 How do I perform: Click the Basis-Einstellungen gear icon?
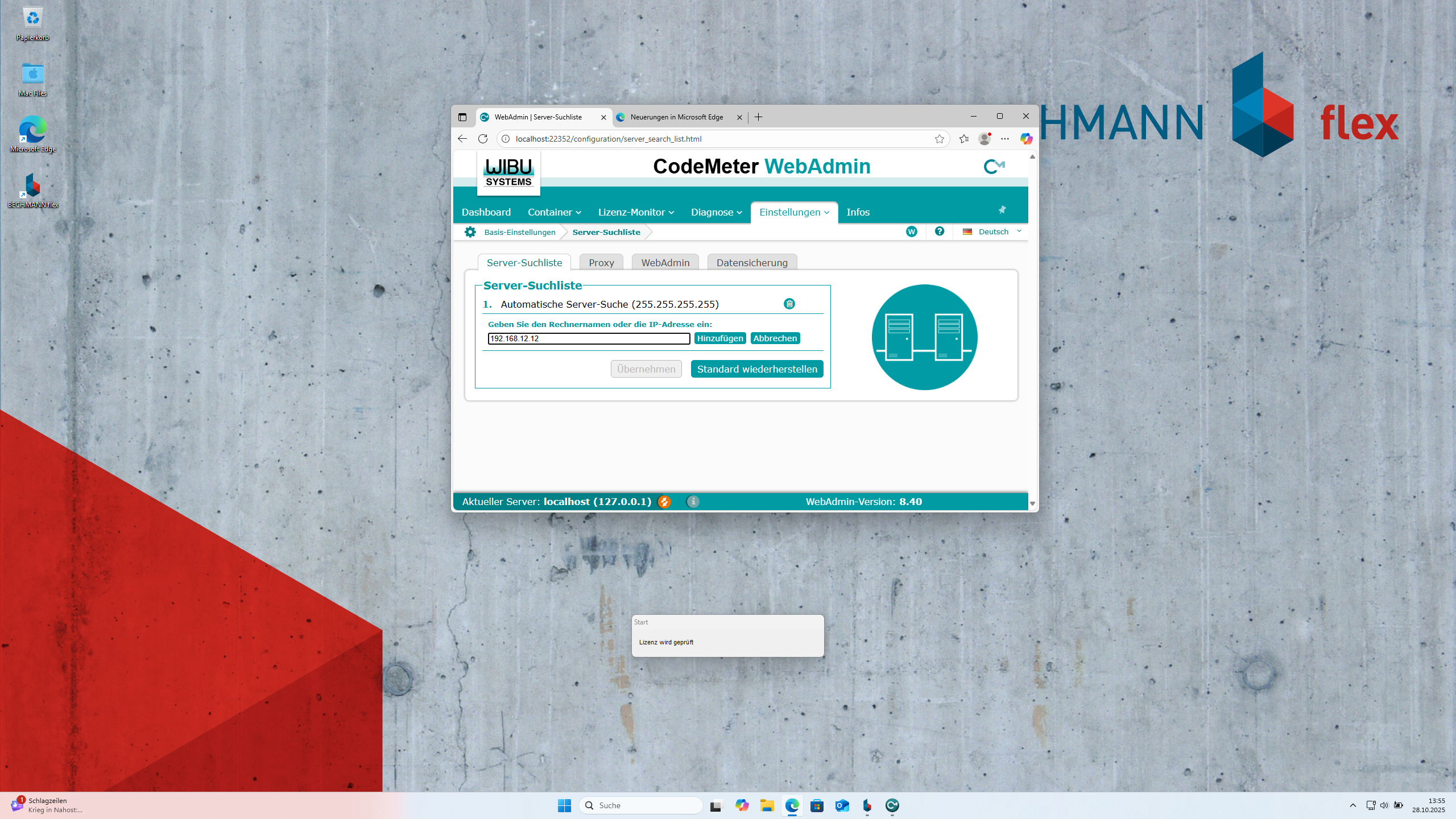pyautogui.click(x=470, y=232)
